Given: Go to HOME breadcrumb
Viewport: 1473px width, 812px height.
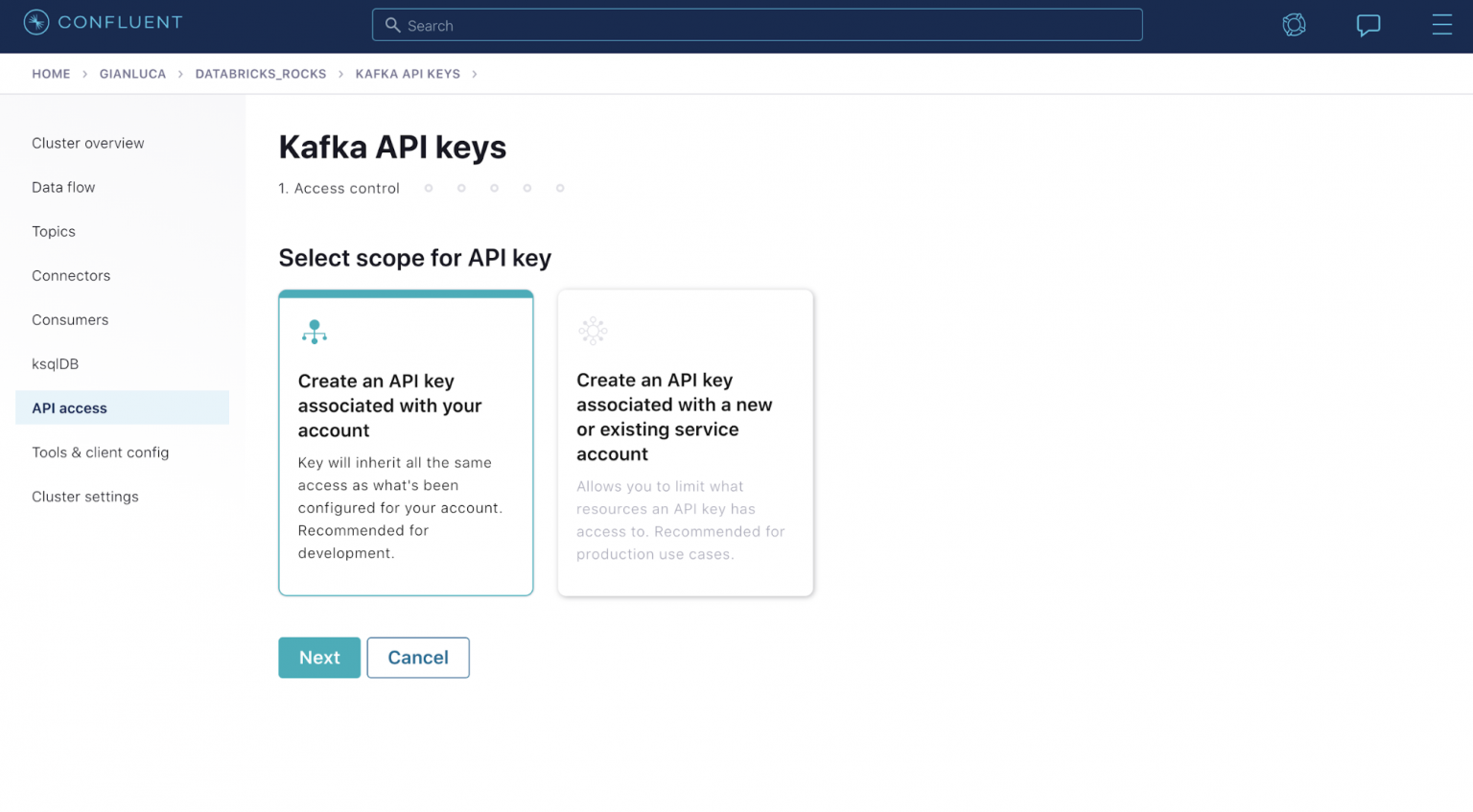Looking at the screenshot, I should tap(51, 74).
